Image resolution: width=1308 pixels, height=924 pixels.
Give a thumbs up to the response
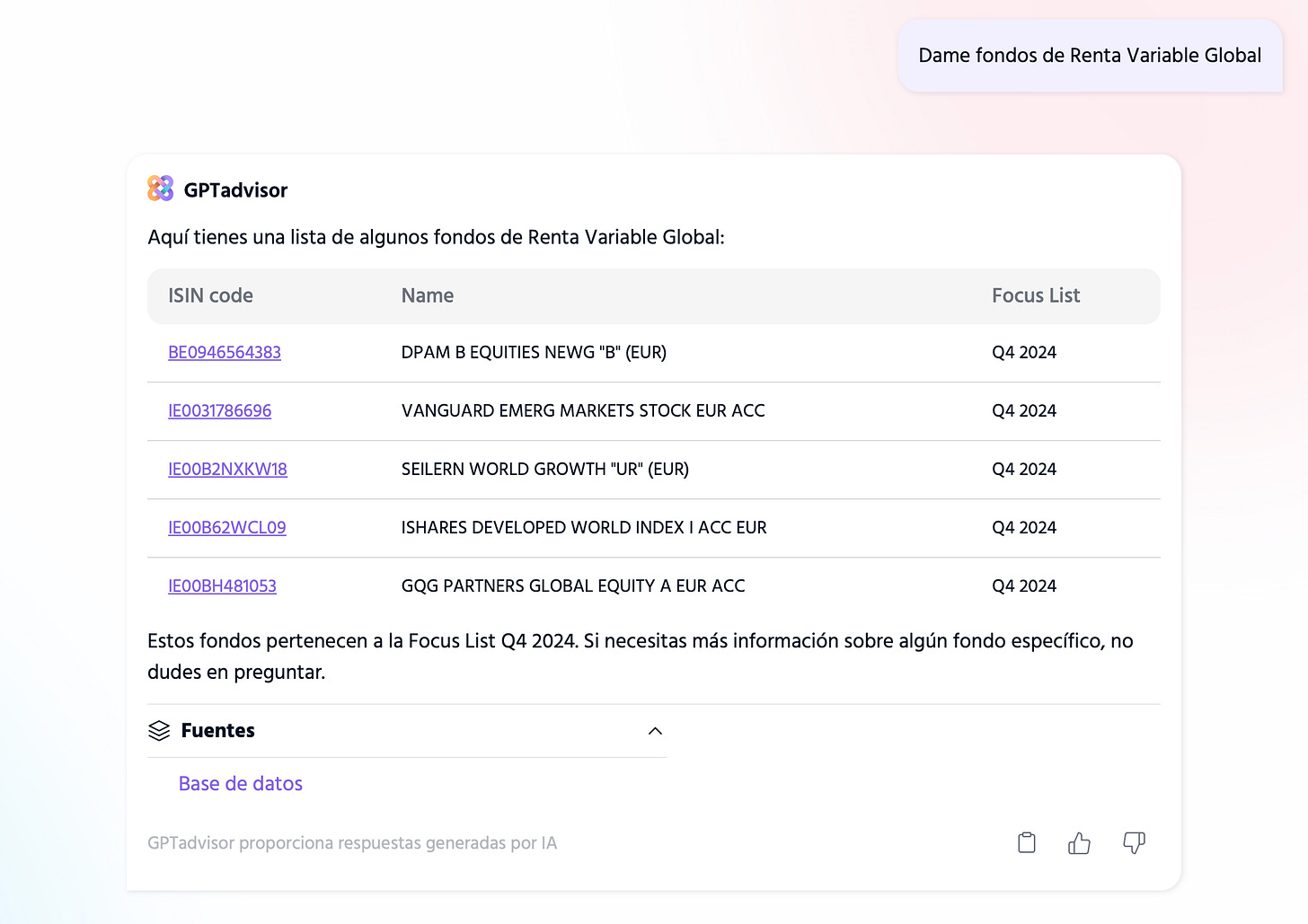pos(1079,842)
